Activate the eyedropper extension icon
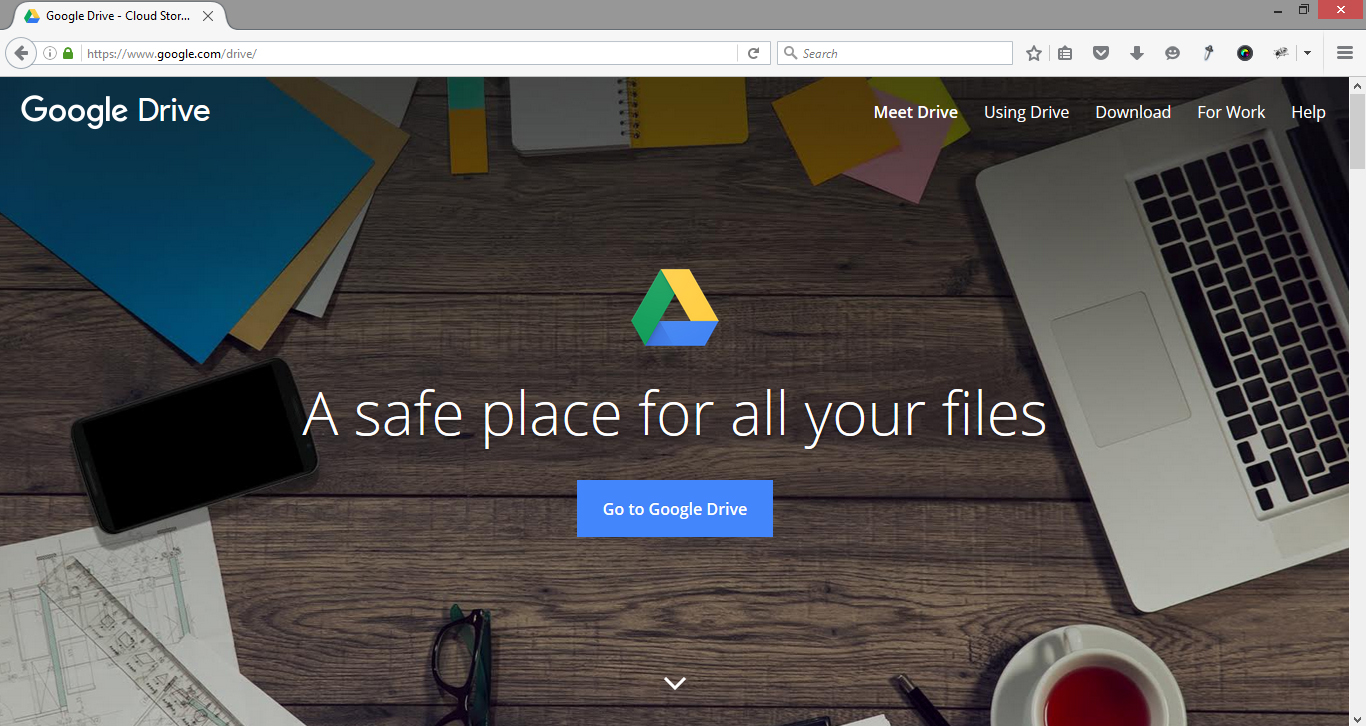Viewport: 1366px width, 726px height. point(1208,52)
